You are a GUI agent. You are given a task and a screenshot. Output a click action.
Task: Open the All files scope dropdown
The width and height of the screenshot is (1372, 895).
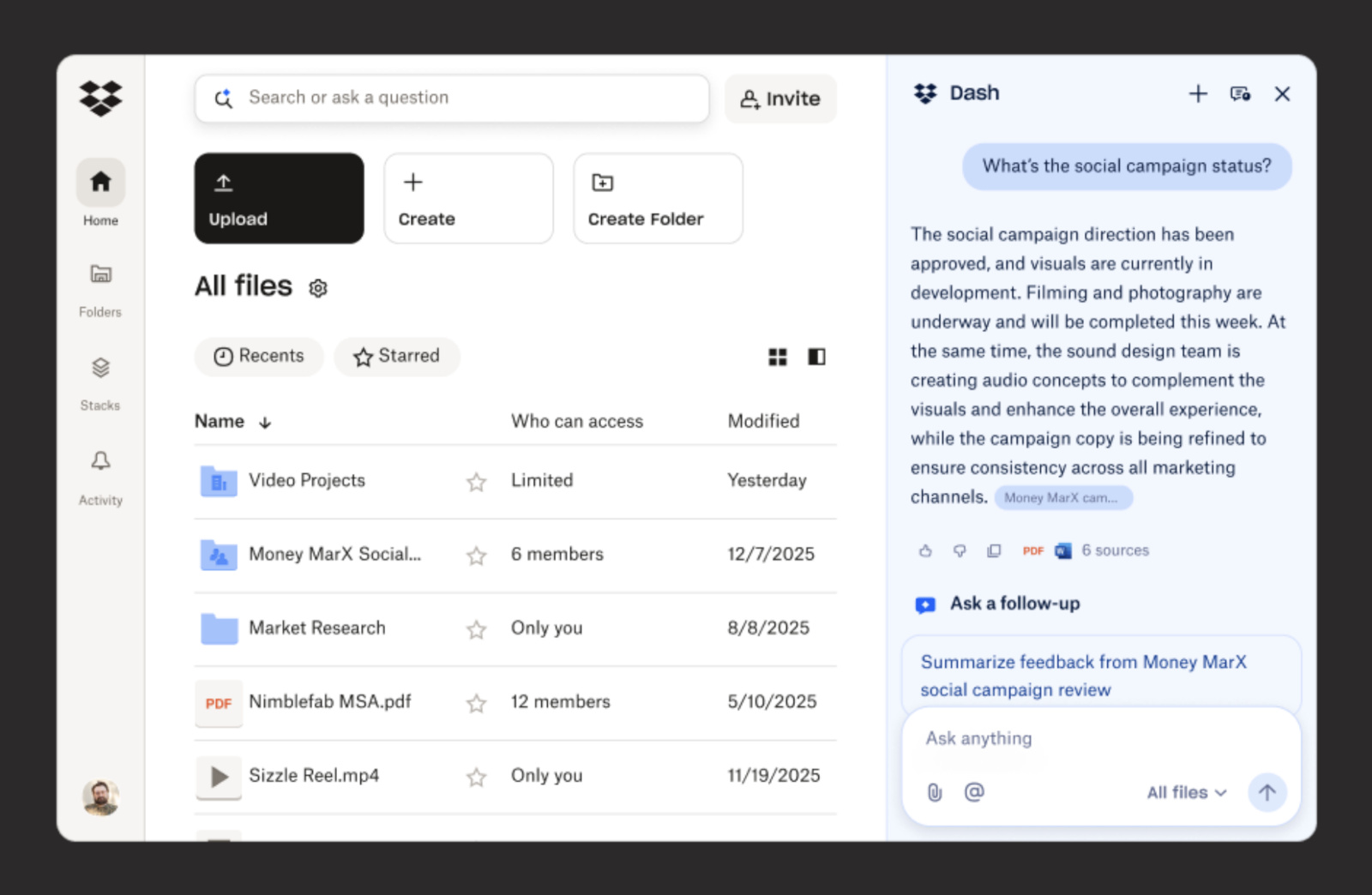point(1186,793)
